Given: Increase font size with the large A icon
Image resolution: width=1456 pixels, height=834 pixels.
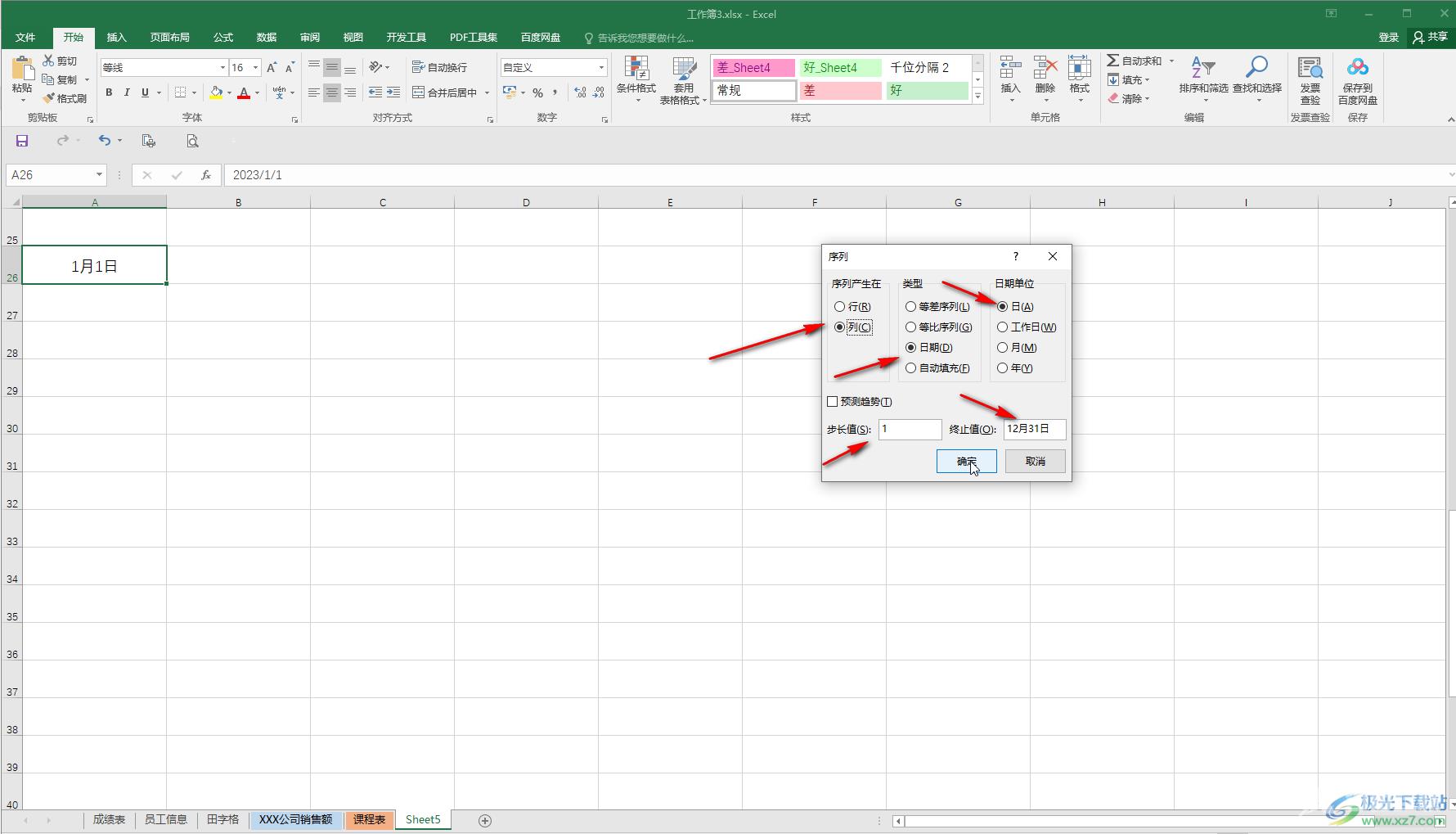Looking at the screenshot, I should [272, 67].
